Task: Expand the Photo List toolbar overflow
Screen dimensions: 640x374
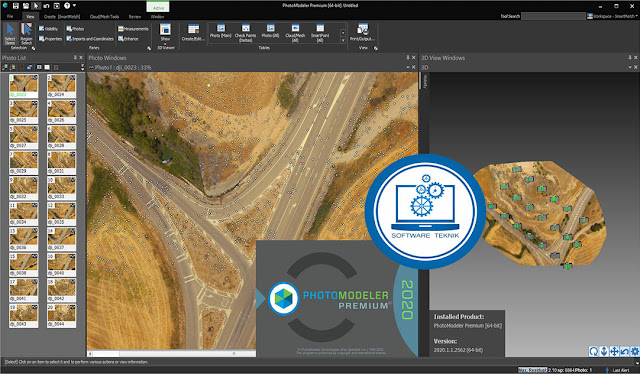Action: click(82, 67)
